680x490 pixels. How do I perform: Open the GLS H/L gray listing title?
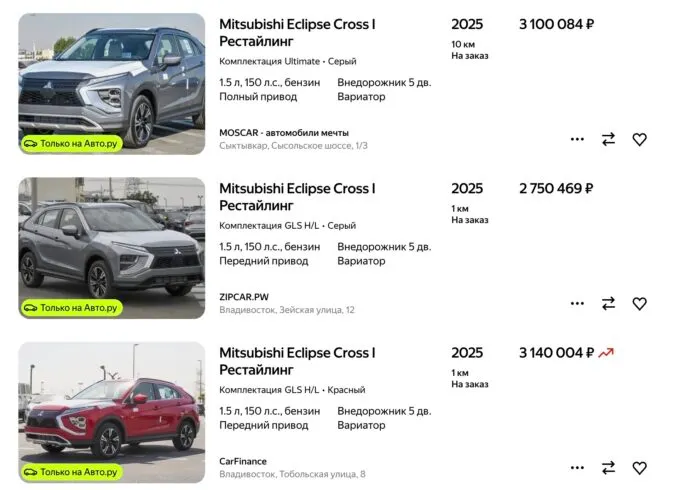(x=297, y=196)
